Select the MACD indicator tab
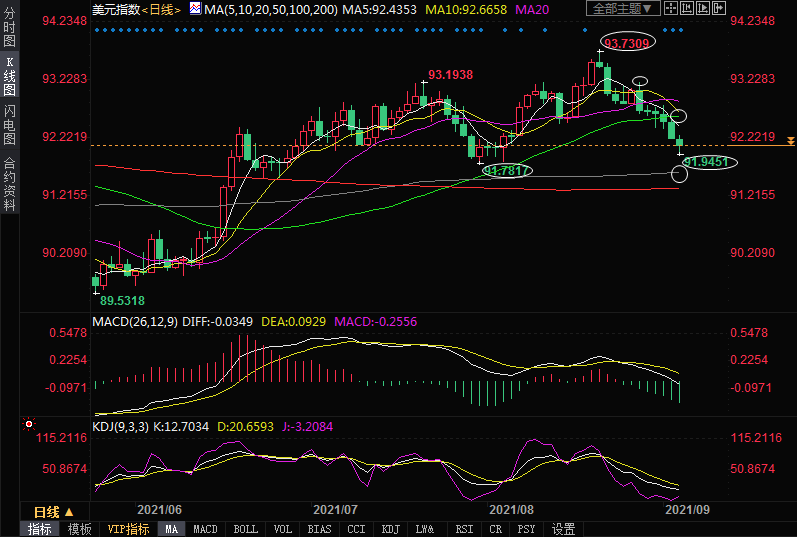Image resolution: width=797 pixels, height=537 pixels. pyautogui.click(x=205, y=529)
